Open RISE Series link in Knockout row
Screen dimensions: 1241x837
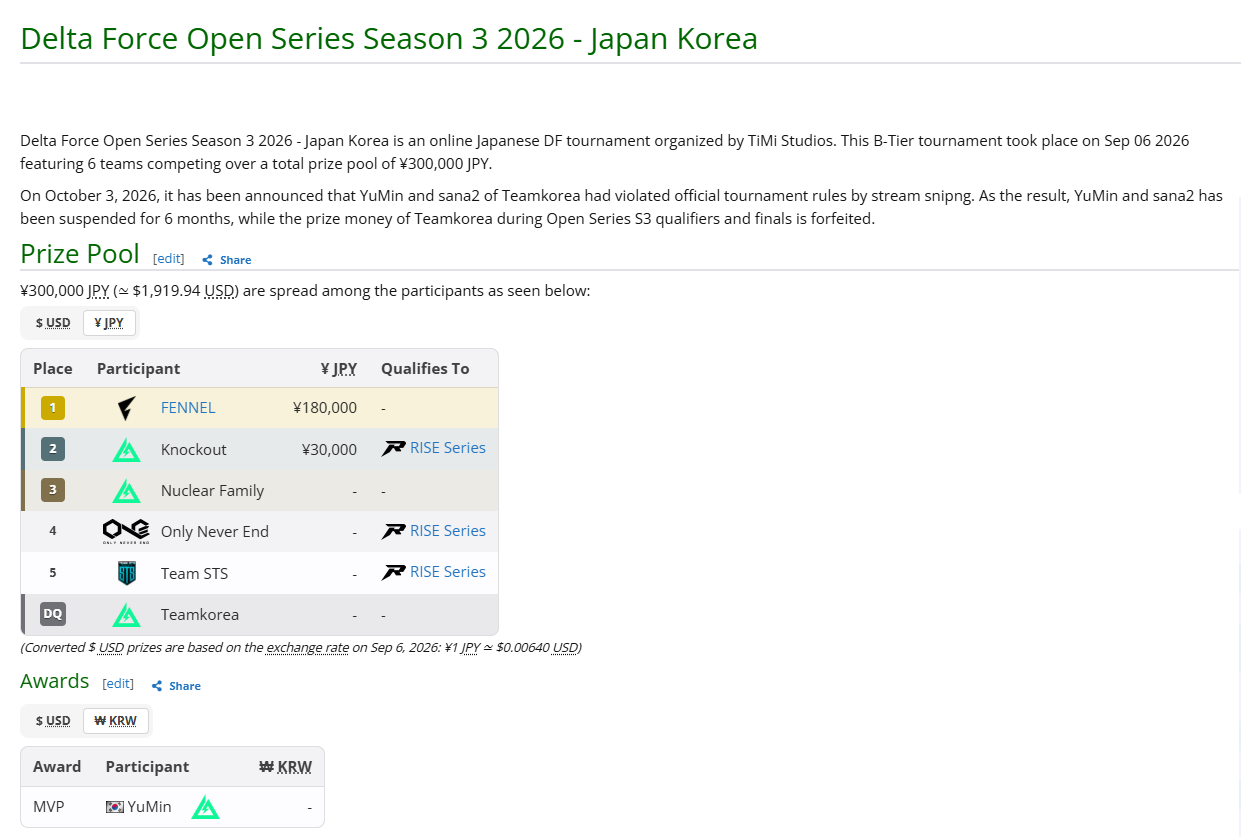pyautogui.click(x=448, y=448)
